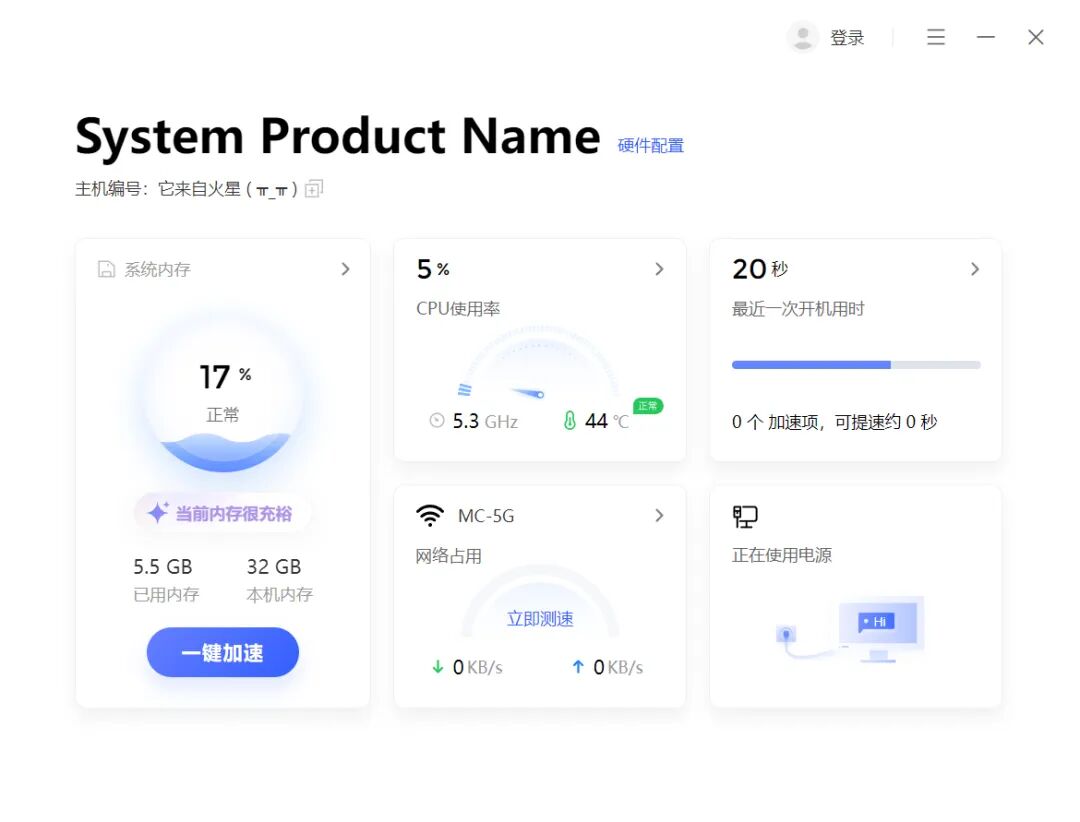The height and width of the screenshot is (822, 1080).
Task: Click the system memory document icon
Action: point(106,269)
